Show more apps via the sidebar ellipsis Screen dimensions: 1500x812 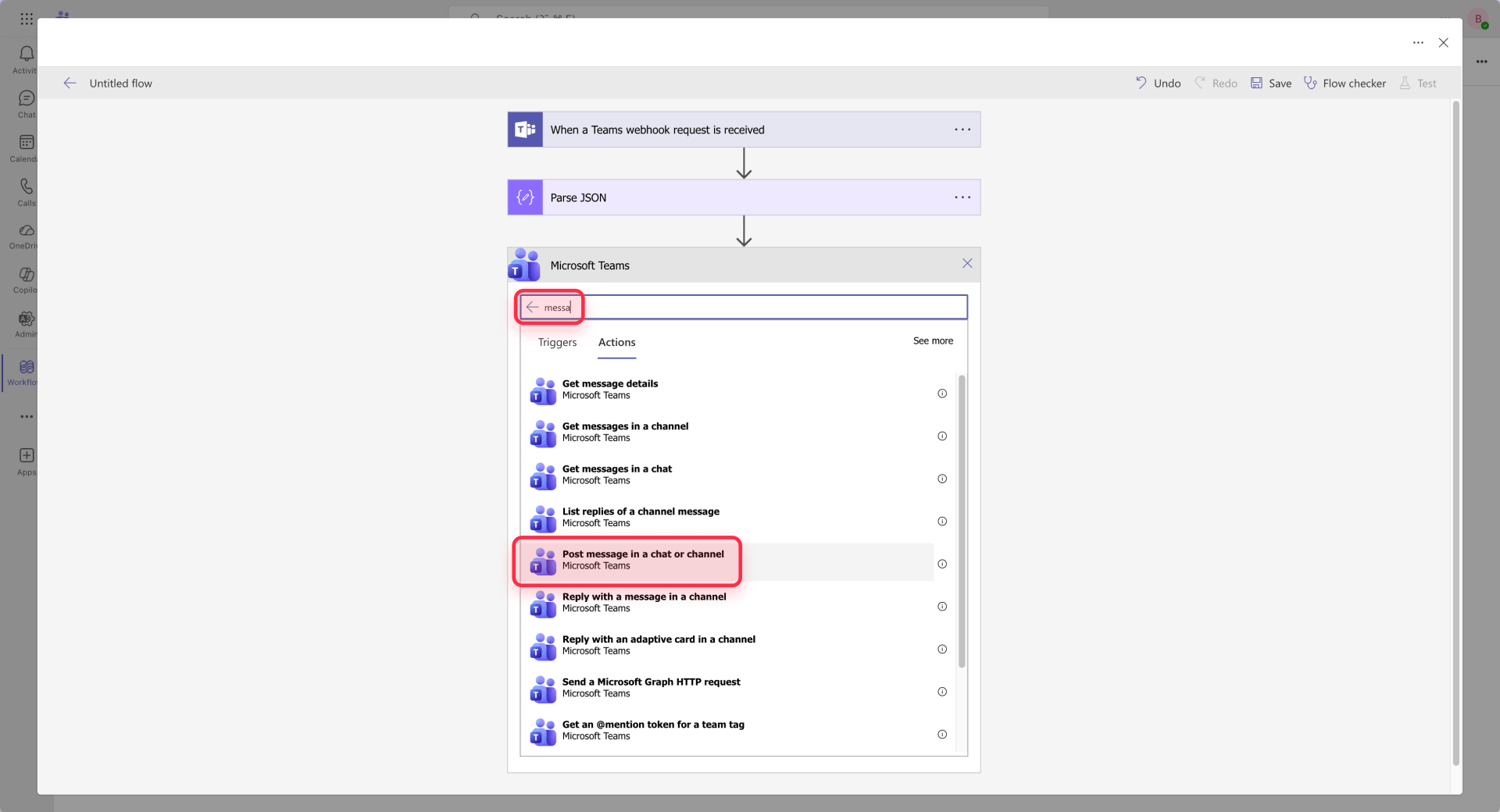point(27,416)
